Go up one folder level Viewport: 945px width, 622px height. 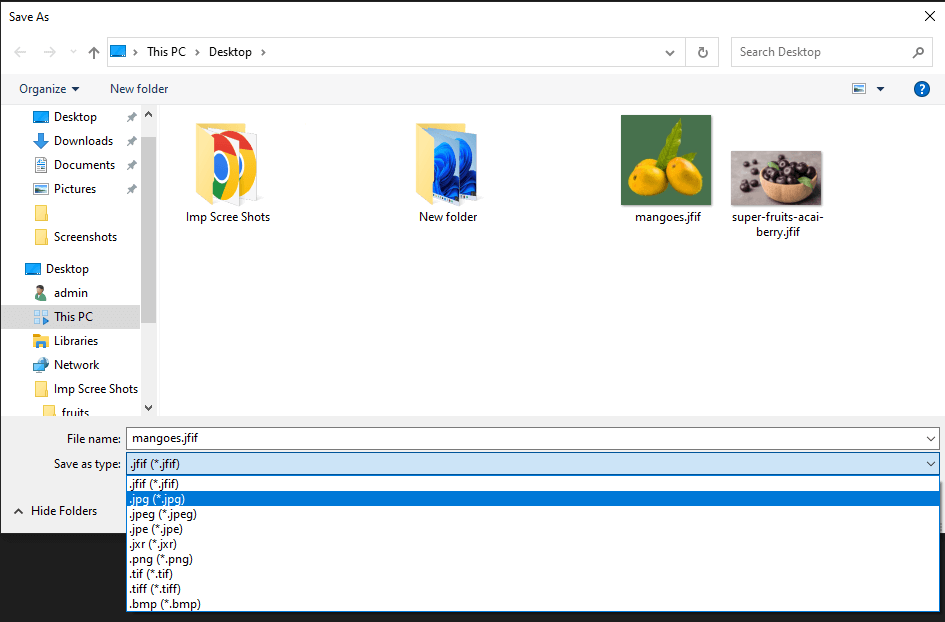tap(93, 52)
